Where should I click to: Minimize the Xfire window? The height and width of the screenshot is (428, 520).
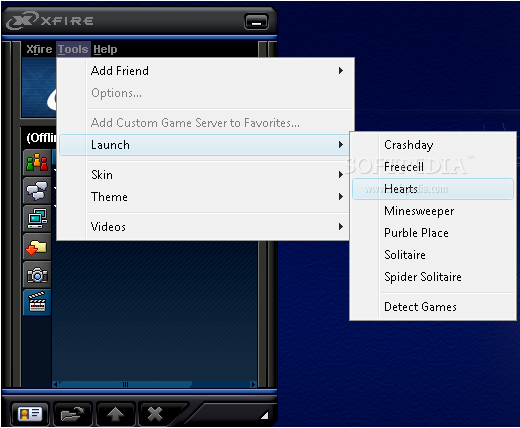pyautogui.click(x=256, y=22)
